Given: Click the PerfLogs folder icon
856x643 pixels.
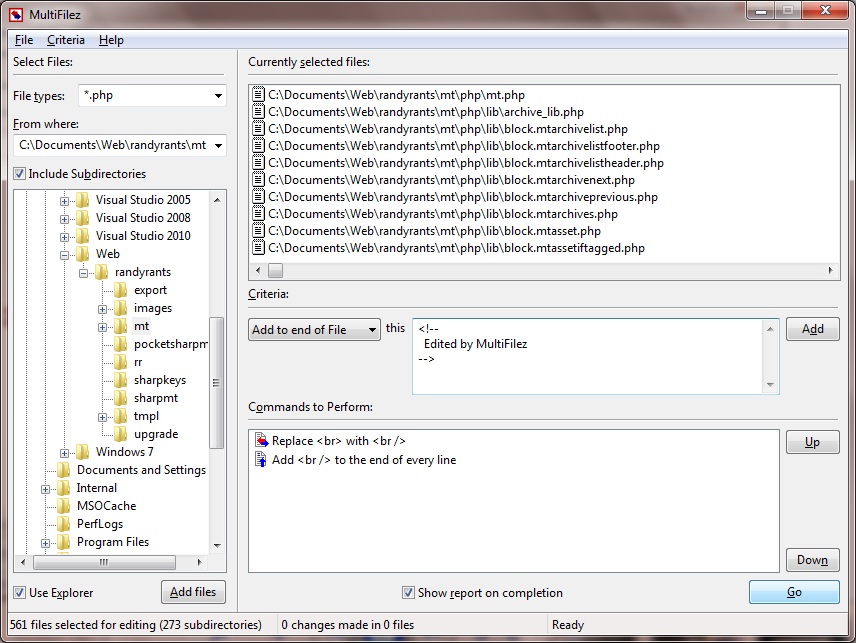Looking at the screenshot, I should tap(63, 525).
